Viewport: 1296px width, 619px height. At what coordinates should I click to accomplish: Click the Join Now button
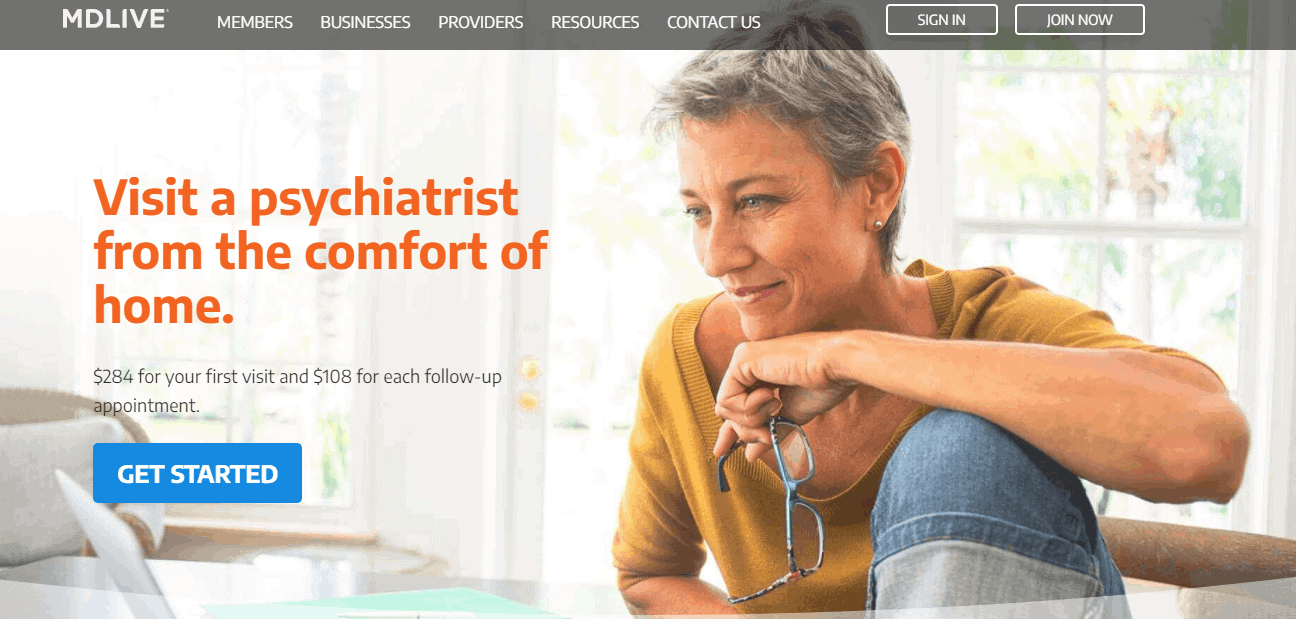[1079, 20]
